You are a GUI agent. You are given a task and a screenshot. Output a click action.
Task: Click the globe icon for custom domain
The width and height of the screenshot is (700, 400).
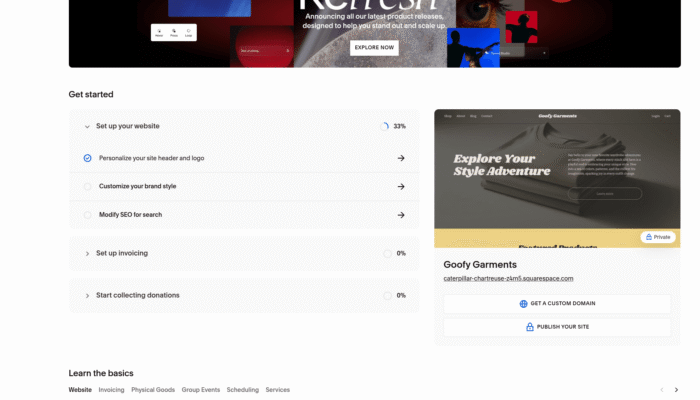523,304
